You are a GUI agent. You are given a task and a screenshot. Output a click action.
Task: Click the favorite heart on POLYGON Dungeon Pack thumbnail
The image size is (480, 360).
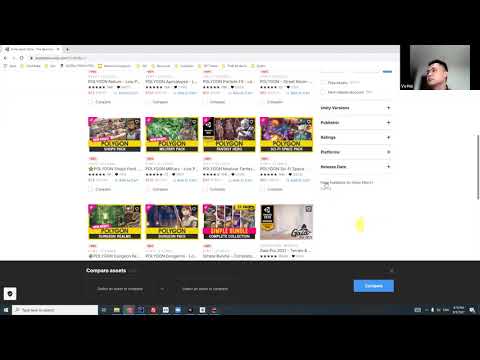[x=194, y=209]
